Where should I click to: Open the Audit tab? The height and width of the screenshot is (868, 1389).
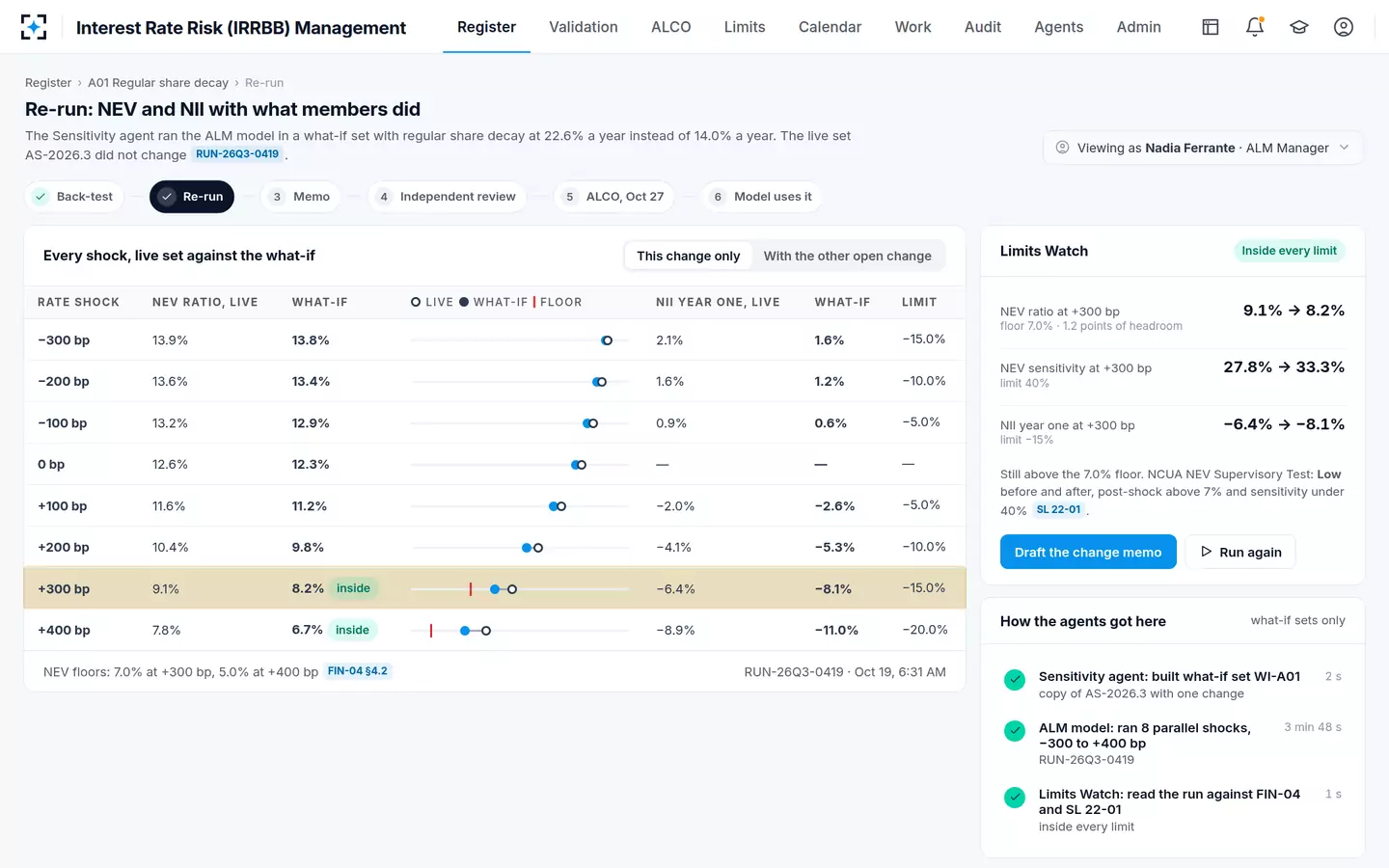point(983,27)
